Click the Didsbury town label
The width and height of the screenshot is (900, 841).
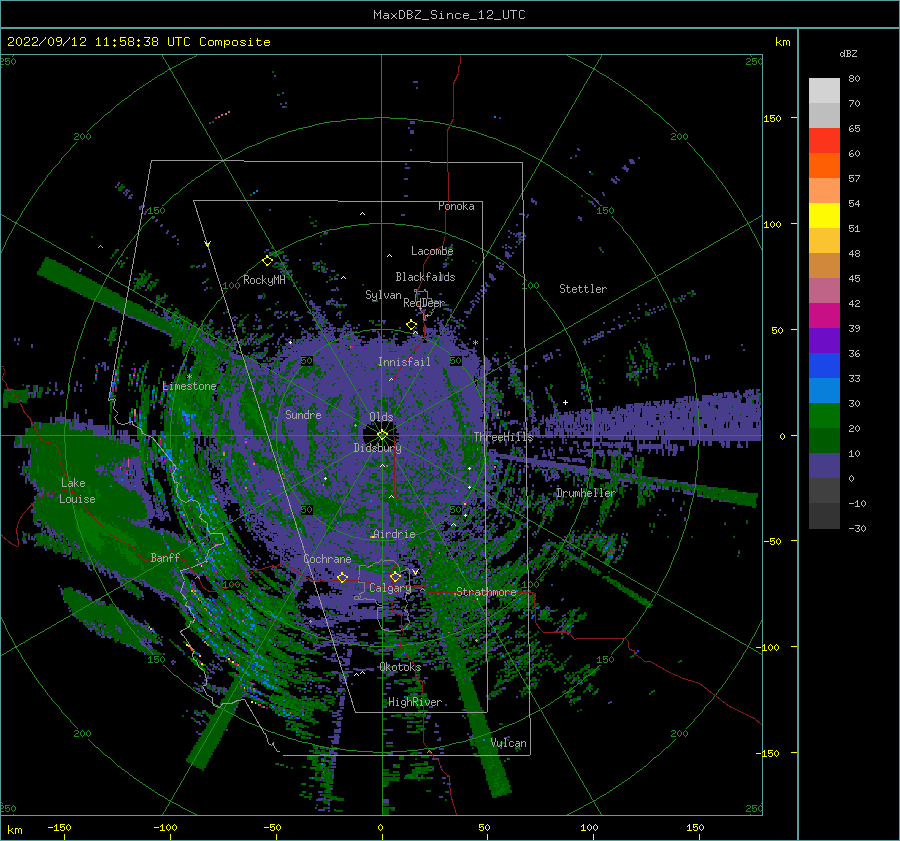pos(378,448)
